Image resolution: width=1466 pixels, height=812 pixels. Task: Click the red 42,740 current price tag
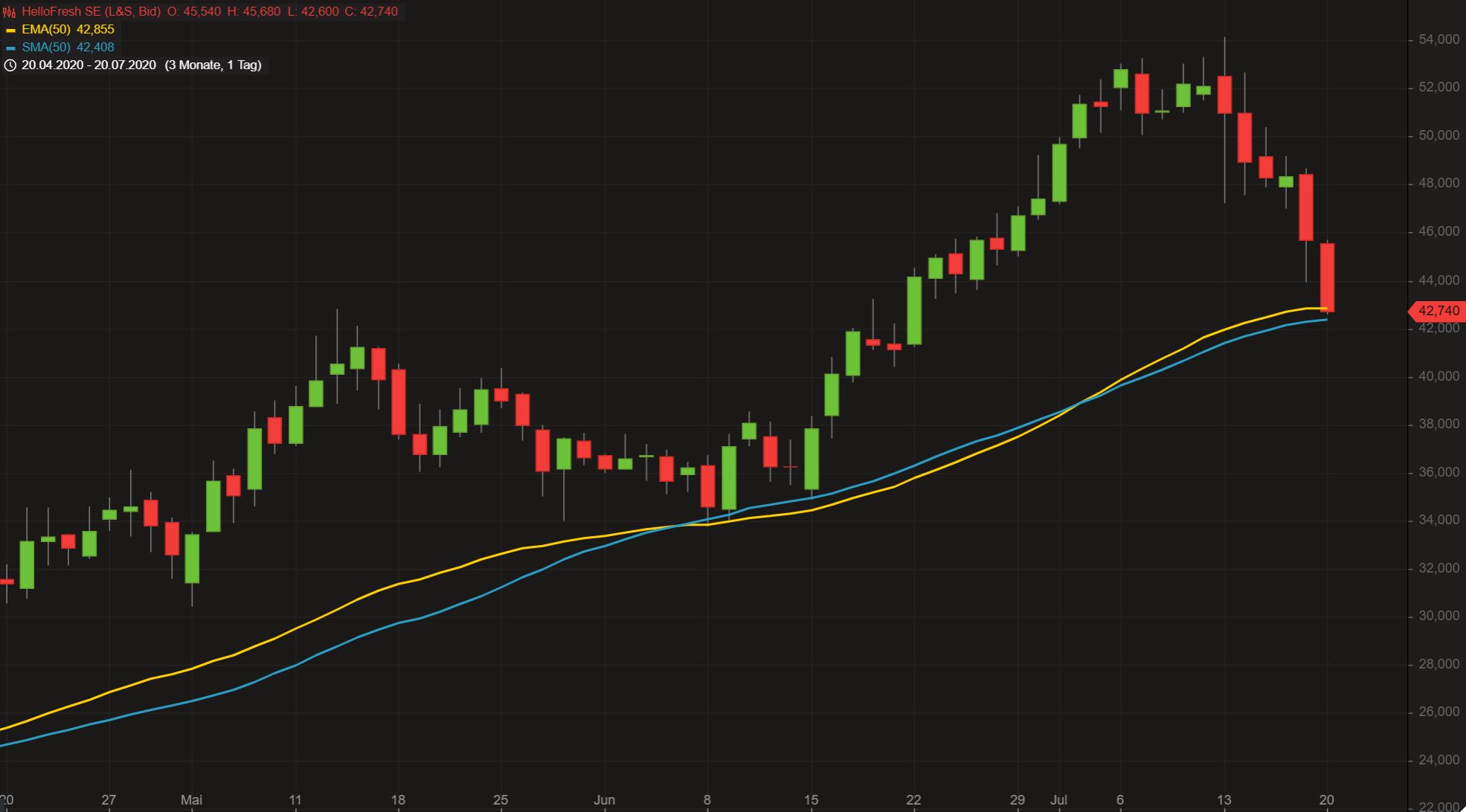pos(1437,311)
